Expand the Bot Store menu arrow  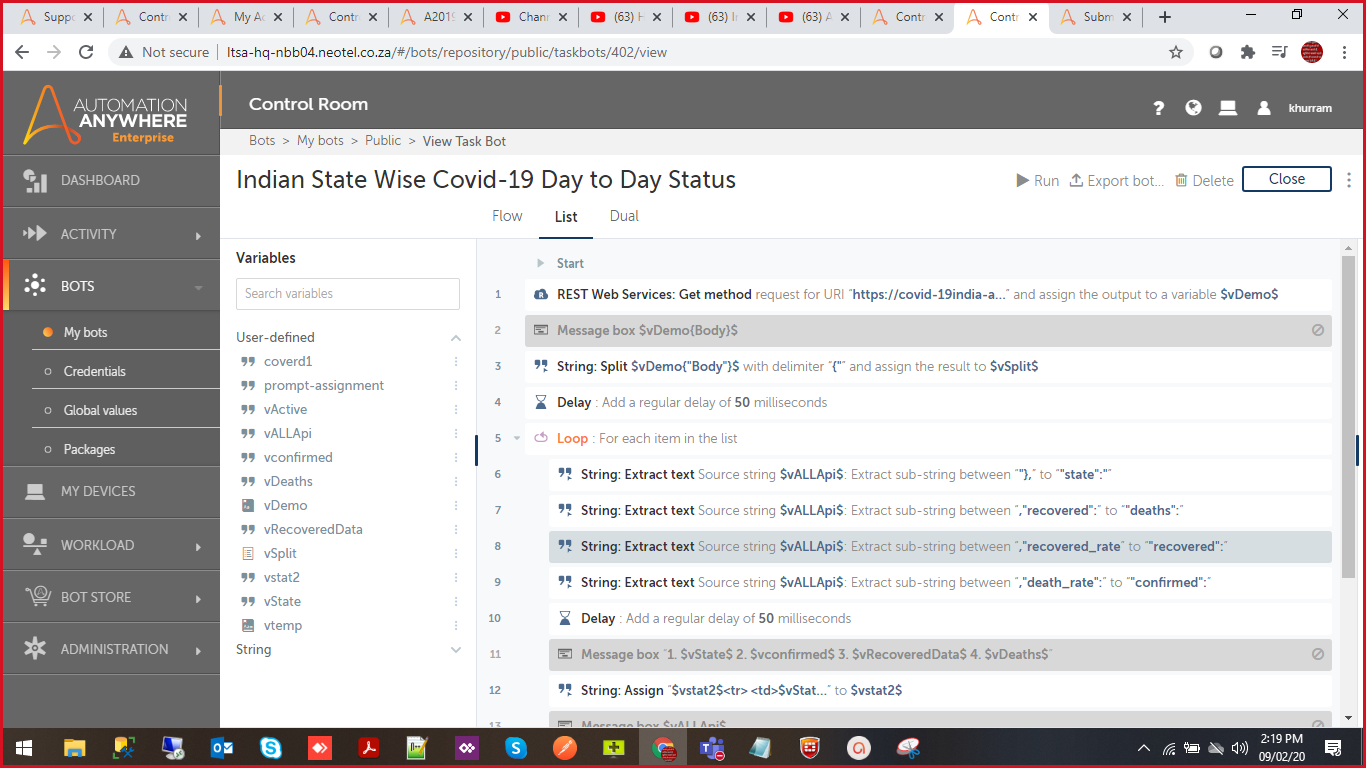point(198,598)
